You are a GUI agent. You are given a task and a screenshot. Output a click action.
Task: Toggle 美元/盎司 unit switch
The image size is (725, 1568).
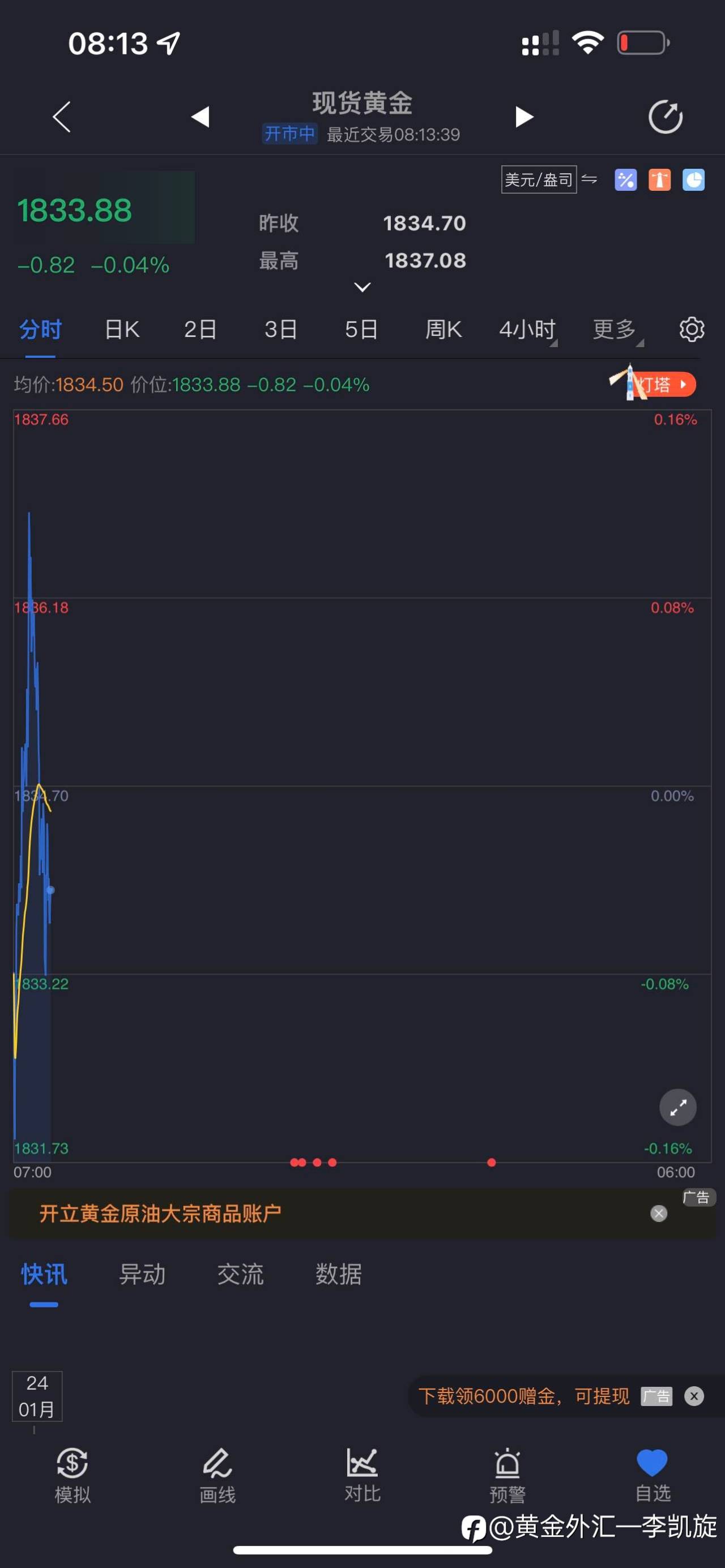point(539,180)
